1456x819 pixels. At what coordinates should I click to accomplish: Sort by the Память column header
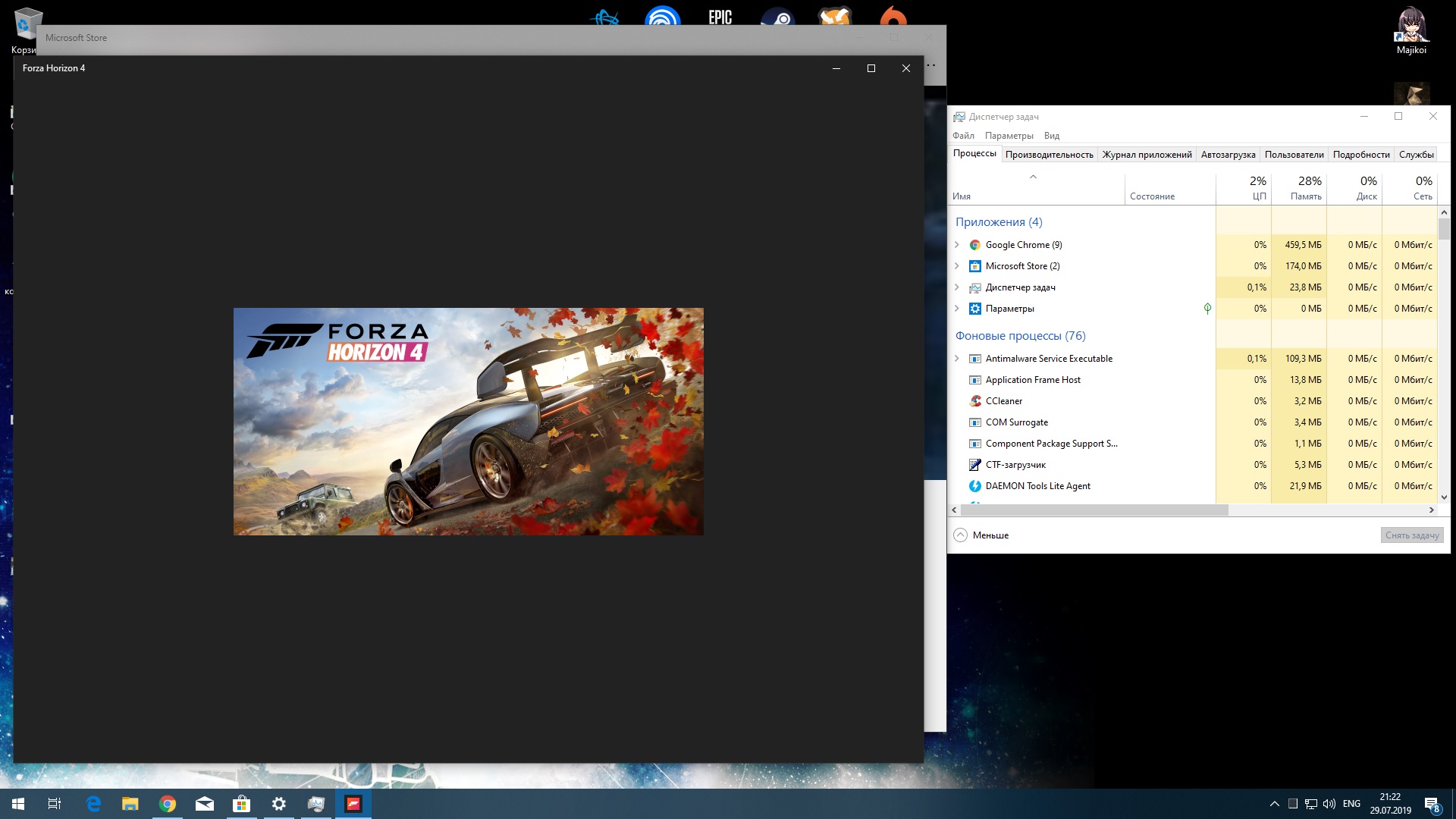pyautogui.click(x=1299, y=188)
